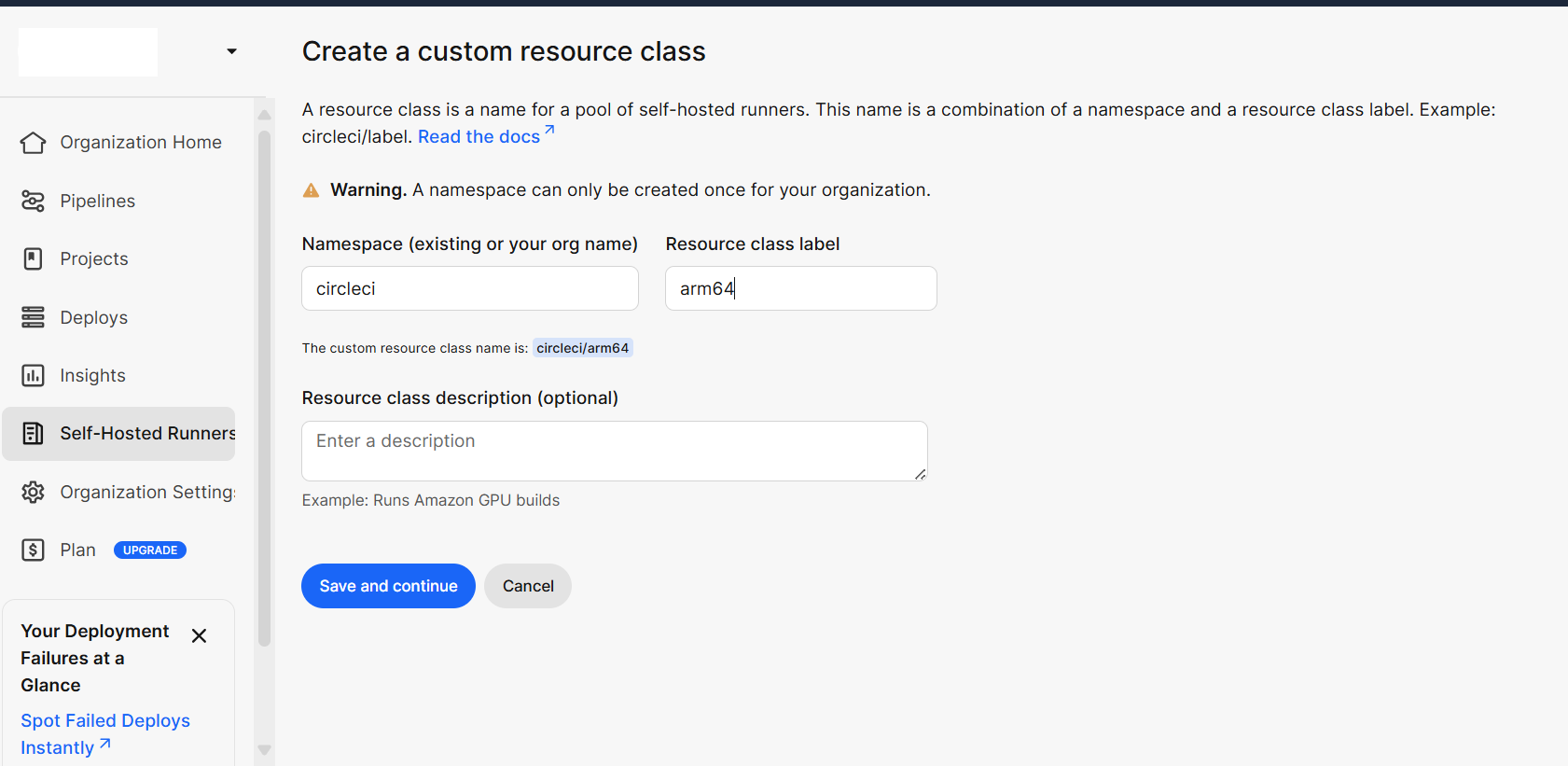Click 'Example: Runs Amazon GPU builds' text
The image size is (1568, 766).
tap(431, 500)
